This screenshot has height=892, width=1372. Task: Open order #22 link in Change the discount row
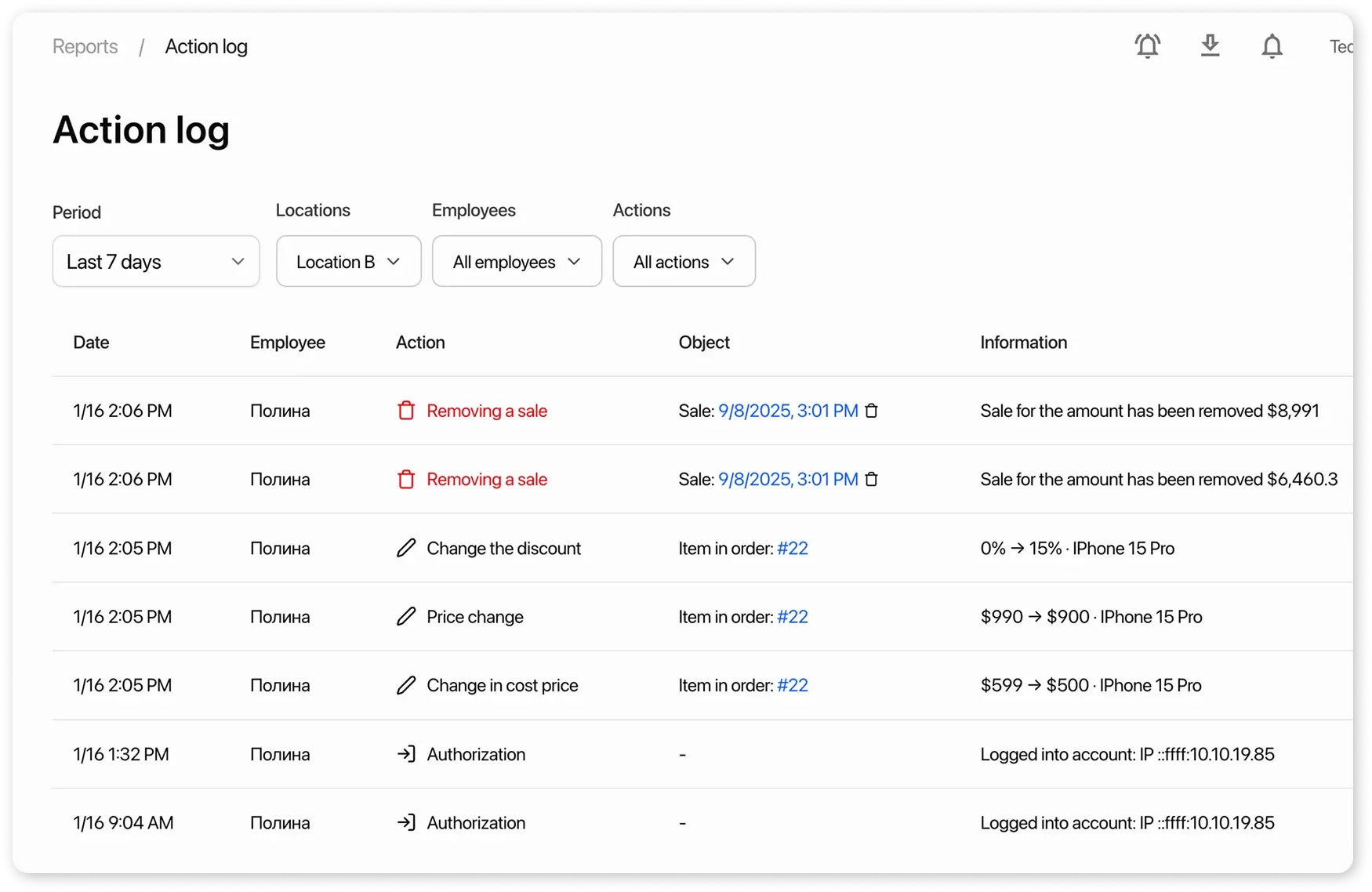792,549
